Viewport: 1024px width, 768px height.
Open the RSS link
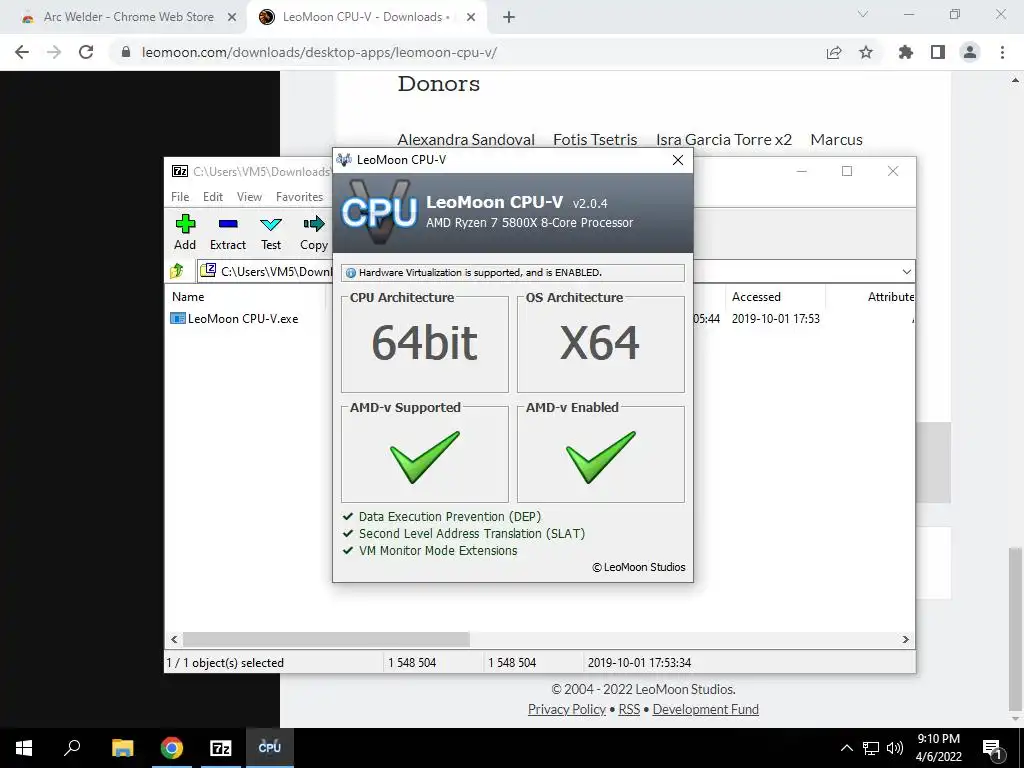coord(629,709)
